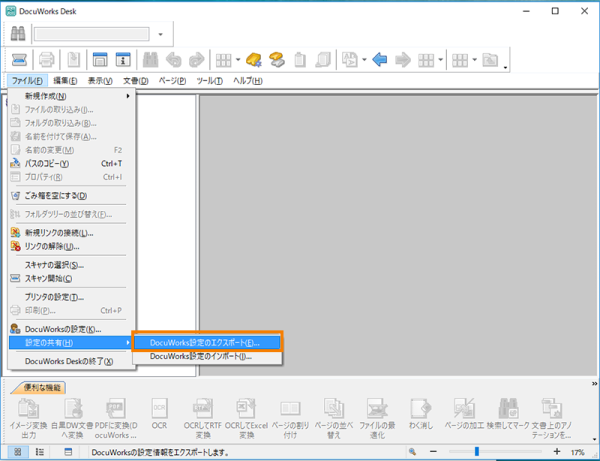Switch to list view in status bar
Image resolution: width=600 pixels, height=461 pixels.
[x=39, y=452]
